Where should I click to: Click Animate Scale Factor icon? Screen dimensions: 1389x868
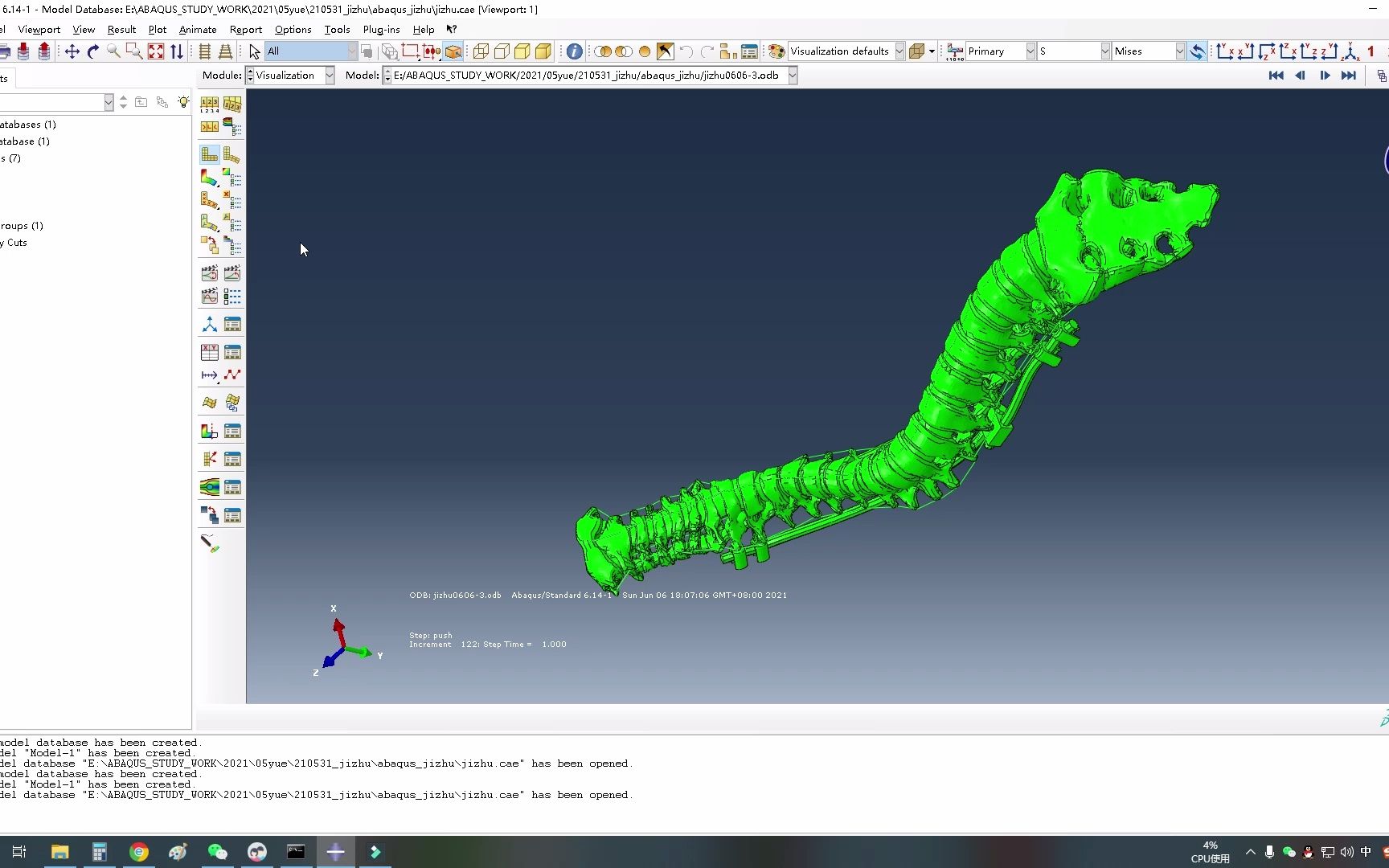pyautogui.click(x=209, y=273)
